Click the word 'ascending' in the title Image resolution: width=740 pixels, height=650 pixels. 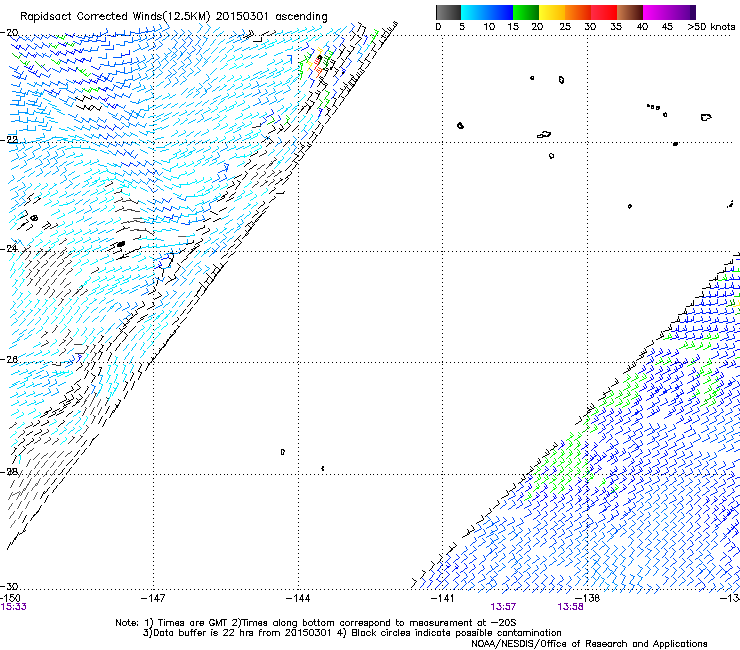point(301,17)
